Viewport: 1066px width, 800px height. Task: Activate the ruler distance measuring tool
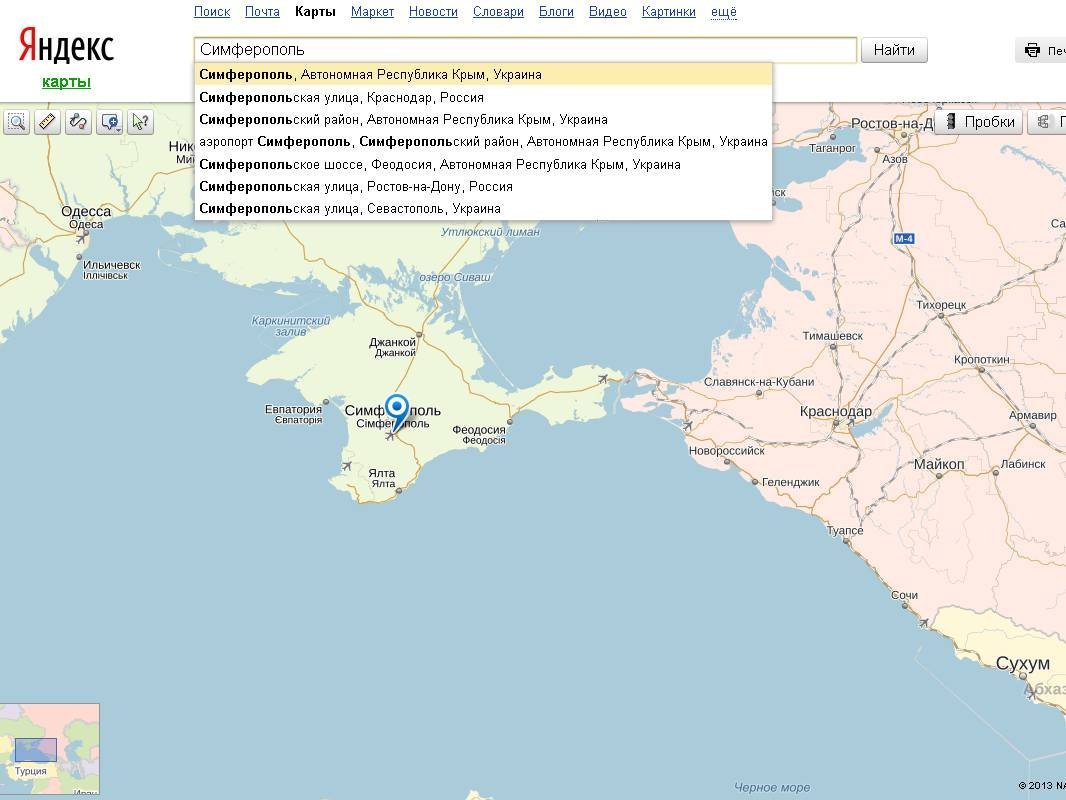coord(47,122)
